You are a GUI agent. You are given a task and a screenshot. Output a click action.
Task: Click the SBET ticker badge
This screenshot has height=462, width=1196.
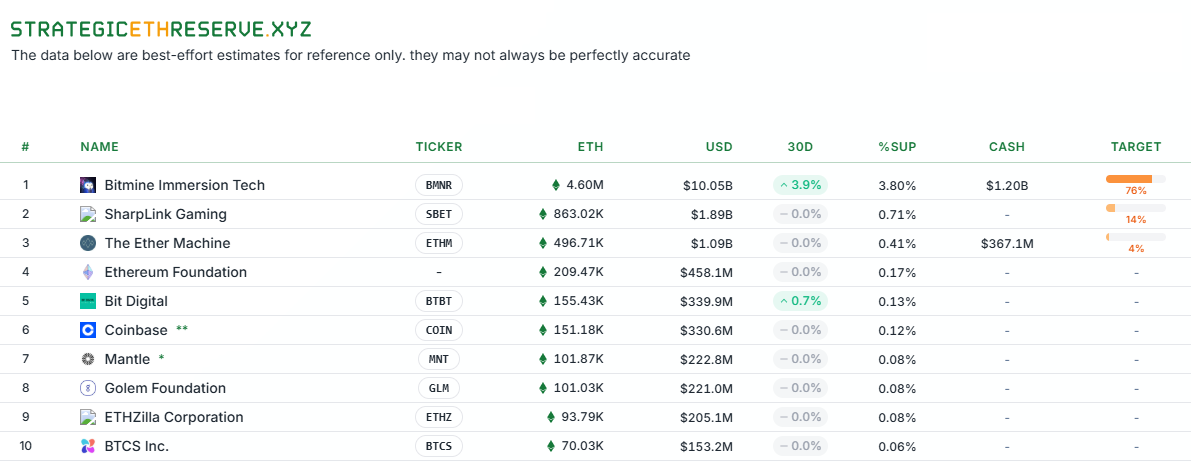pos(439,215)
